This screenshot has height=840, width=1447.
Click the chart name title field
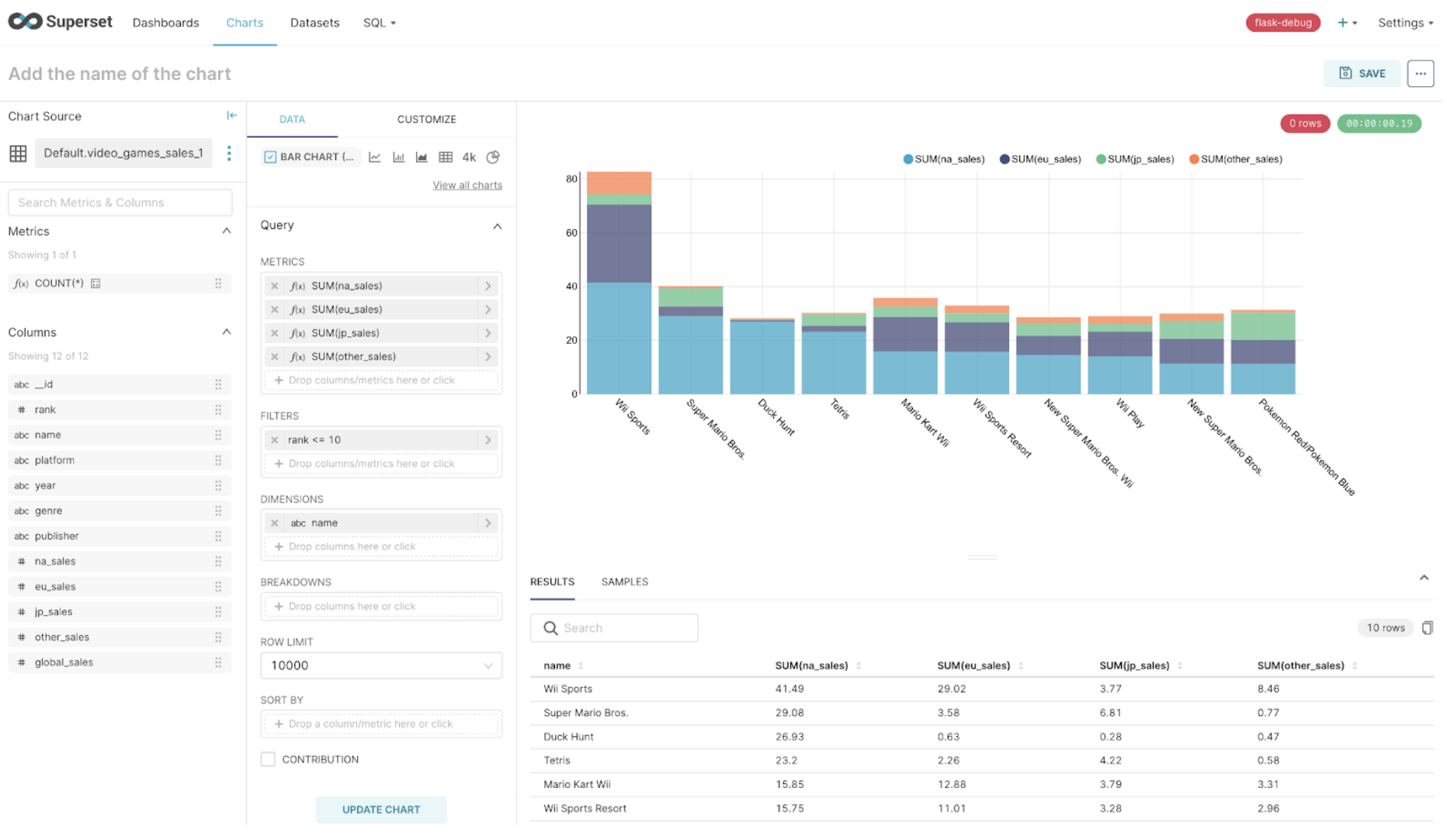120,74
